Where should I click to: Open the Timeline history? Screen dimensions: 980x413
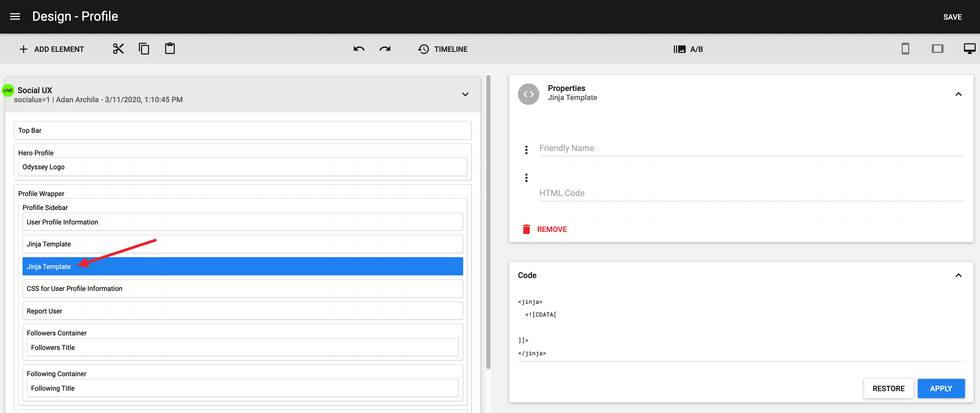tap(442, 49)
